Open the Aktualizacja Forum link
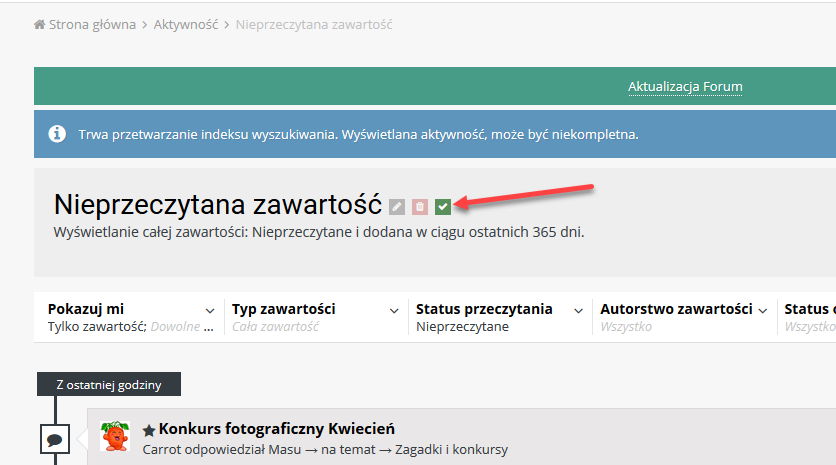 [685, 86]
